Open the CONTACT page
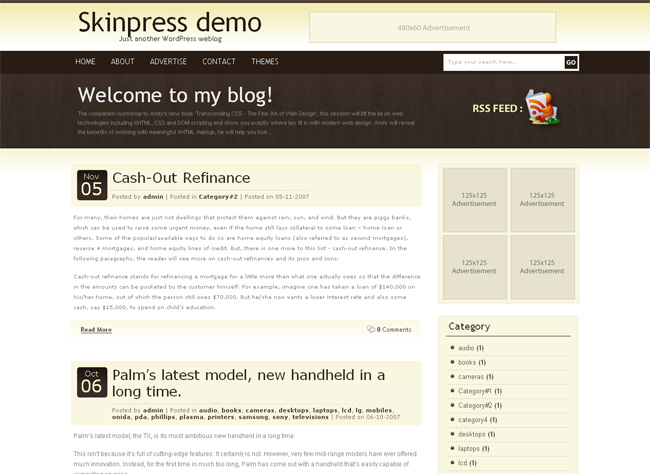Image resolution: width=650 pixels, height=474 pixels. (219, 61)
